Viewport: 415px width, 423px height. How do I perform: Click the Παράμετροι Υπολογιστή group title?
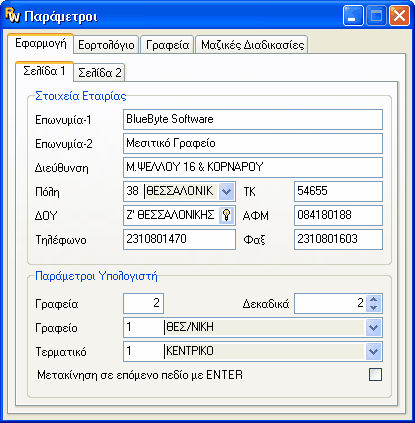click(96, 276)
